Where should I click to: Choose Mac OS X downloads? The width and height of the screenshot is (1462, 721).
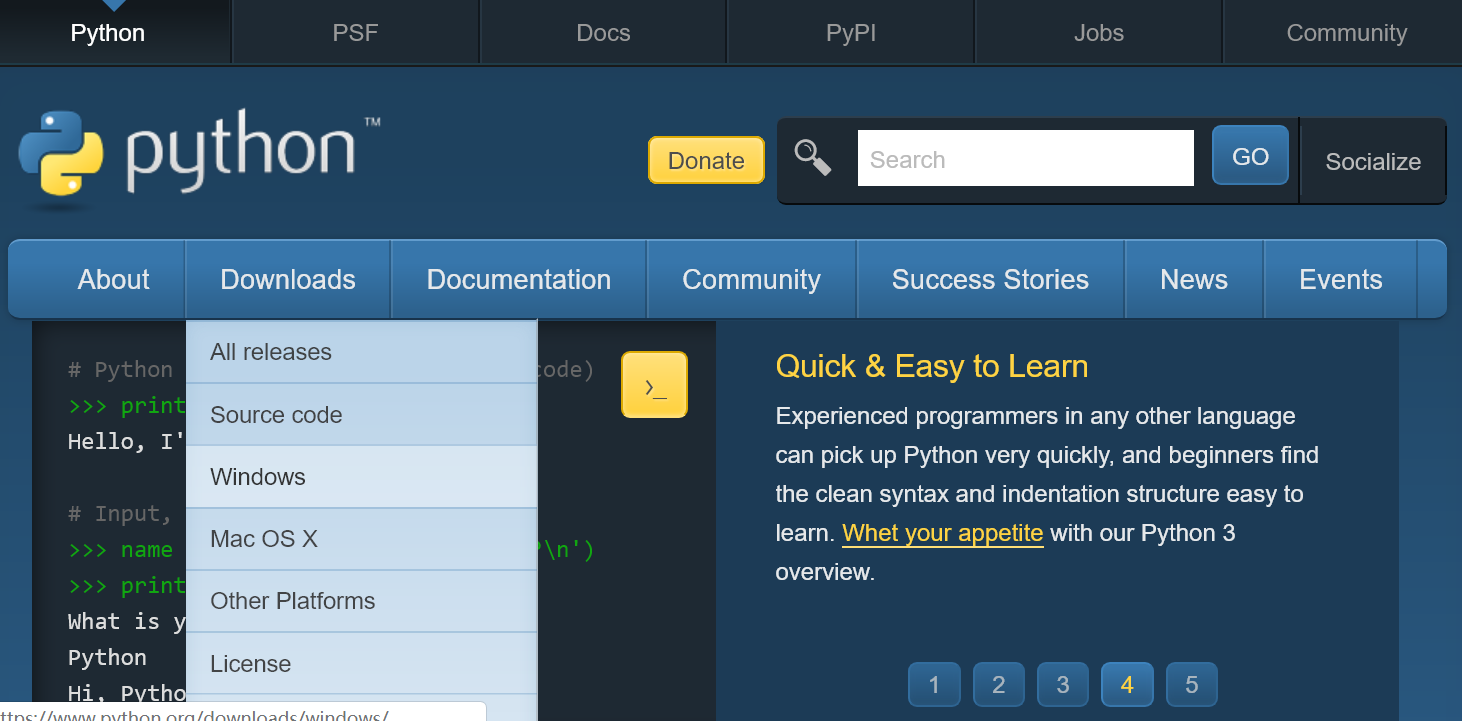point(264,539)
